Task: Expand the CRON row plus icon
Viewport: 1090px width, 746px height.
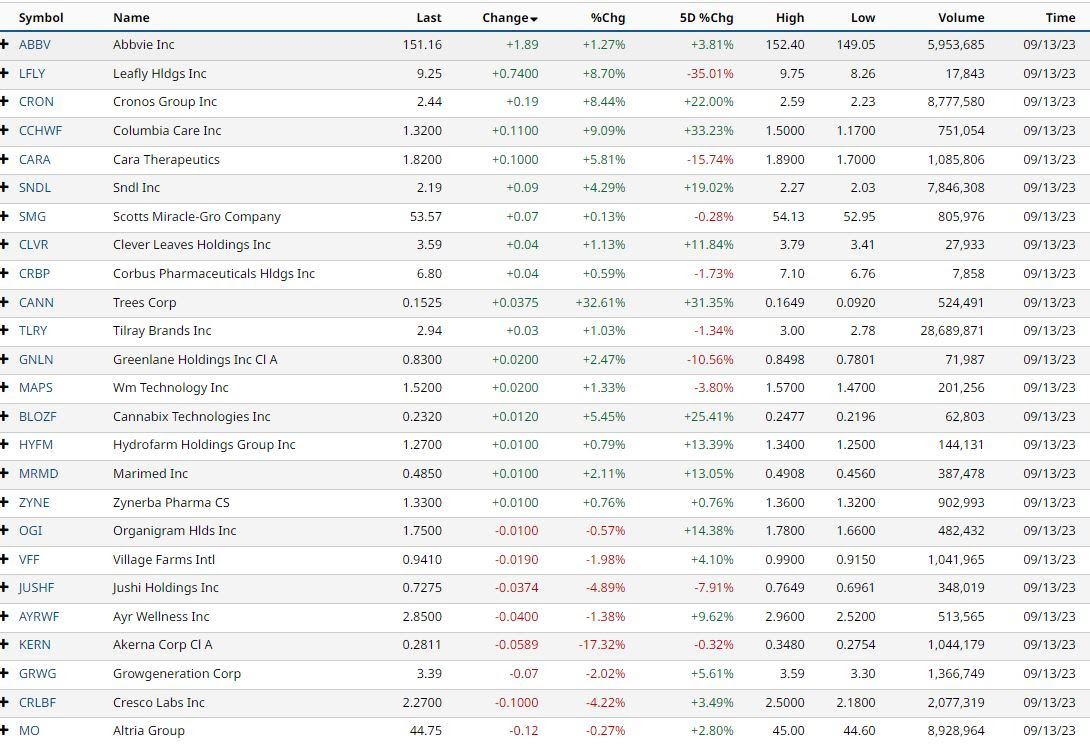Action: point(4,102)
